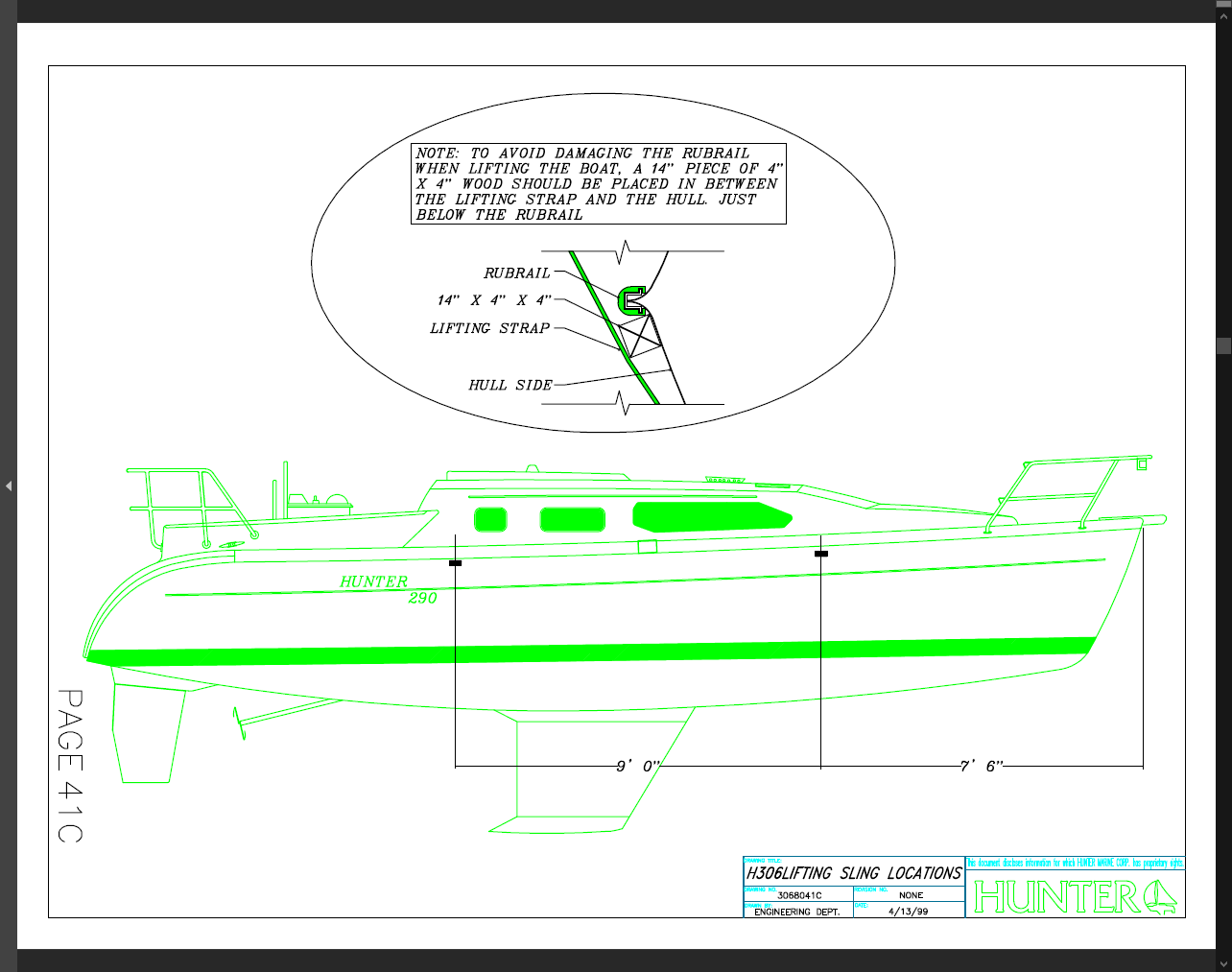Click the "LIFTING STRAP" callout label
This screenshot has height=972, width=1232.
point(490,328)
